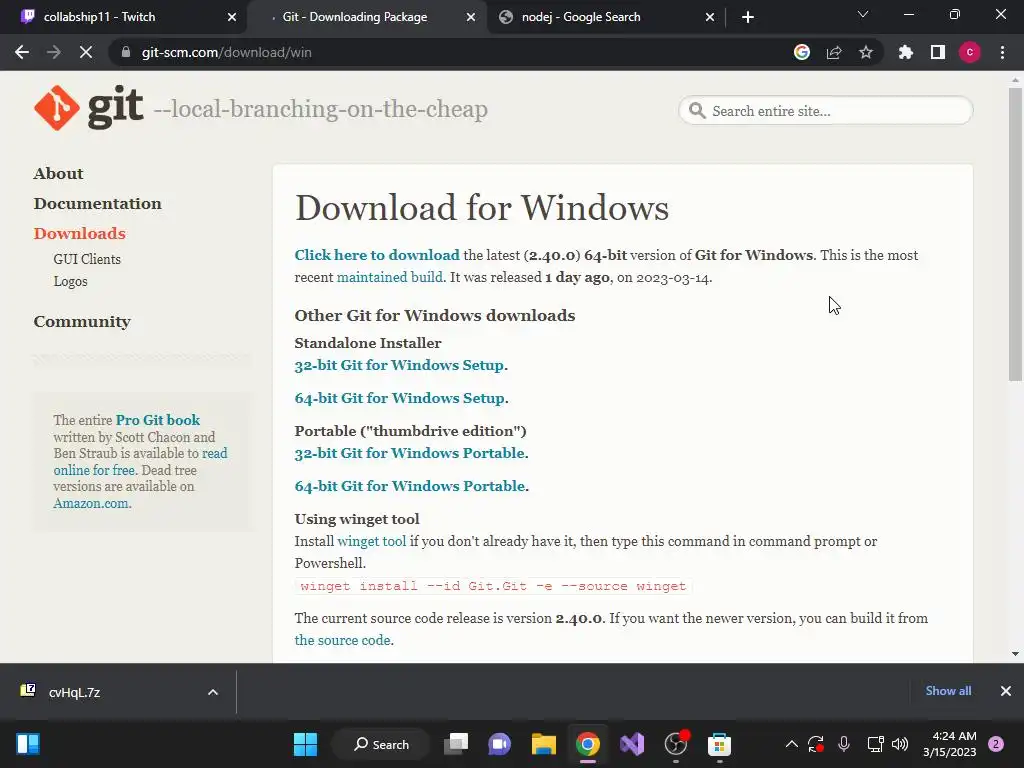The image size is (1024, 768).
Task: Click the Chrome icon in taskbar
Action: (588, 744)
